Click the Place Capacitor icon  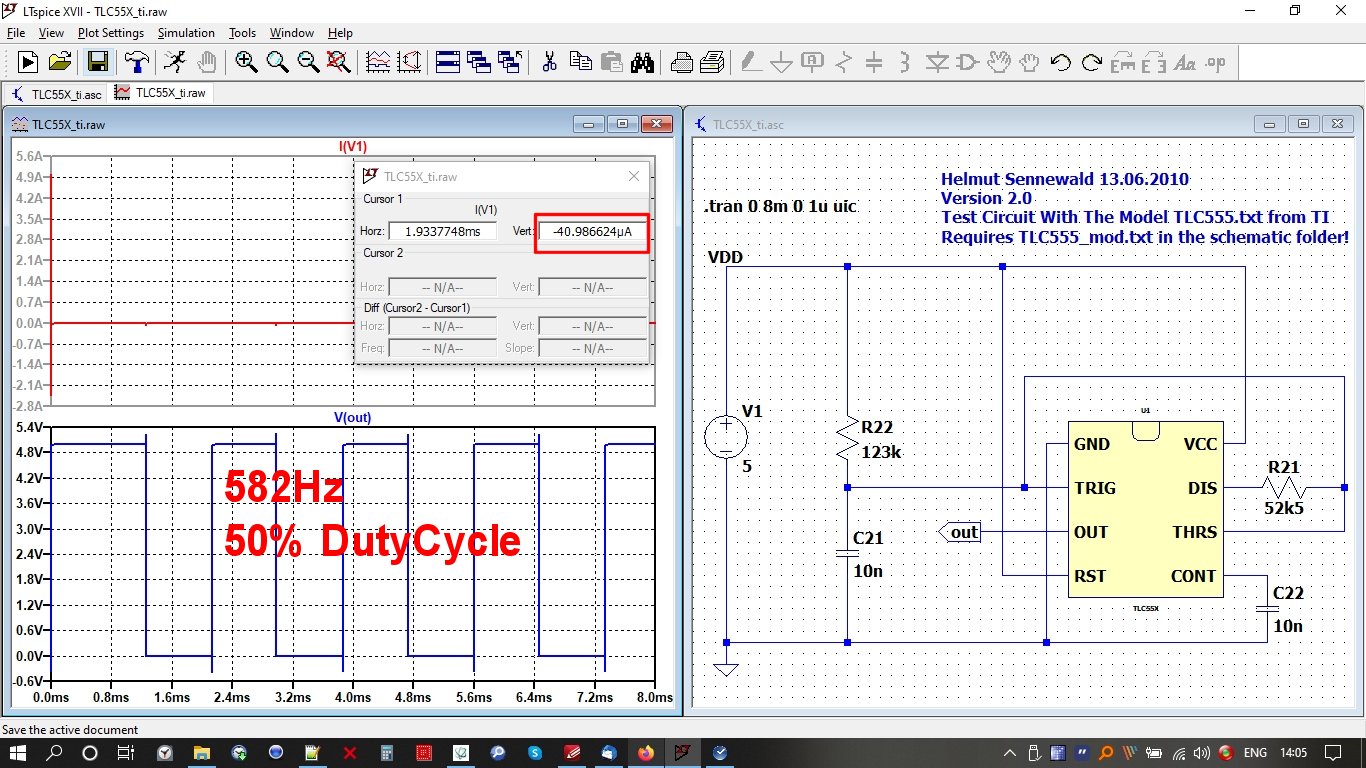coord(874,62)
